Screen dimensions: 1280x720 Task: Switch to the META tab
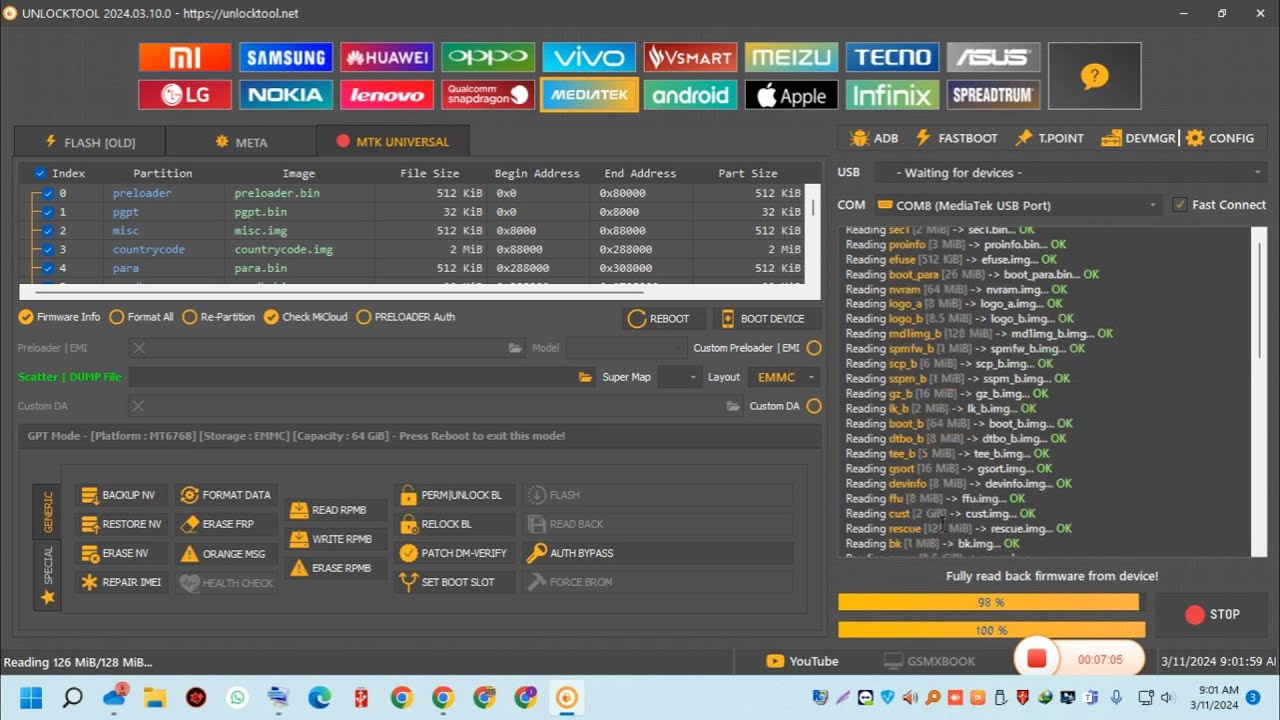pyautogui.click(x=241, y=141)
